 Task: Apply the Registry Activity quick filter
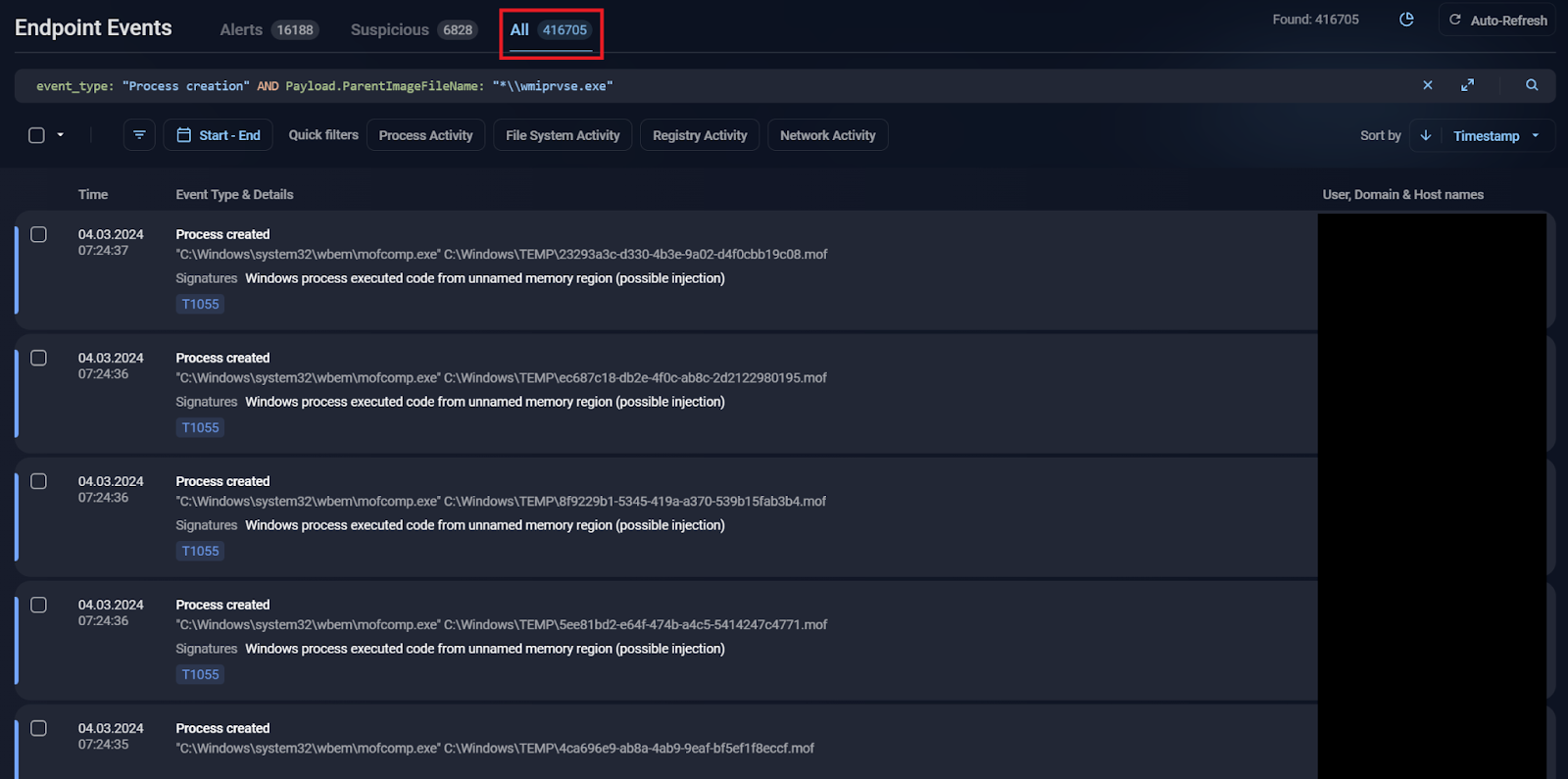click(700, 135)
